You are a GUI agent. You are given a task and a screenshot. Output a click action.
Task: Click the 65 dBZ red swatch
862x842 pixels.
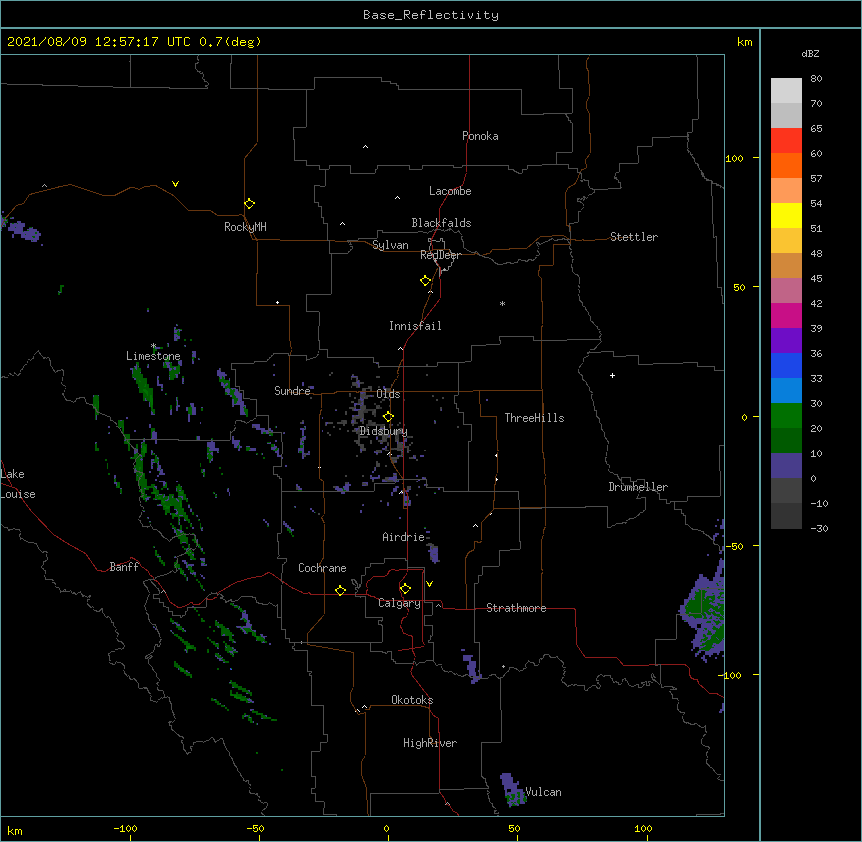[x=786, y=141]
